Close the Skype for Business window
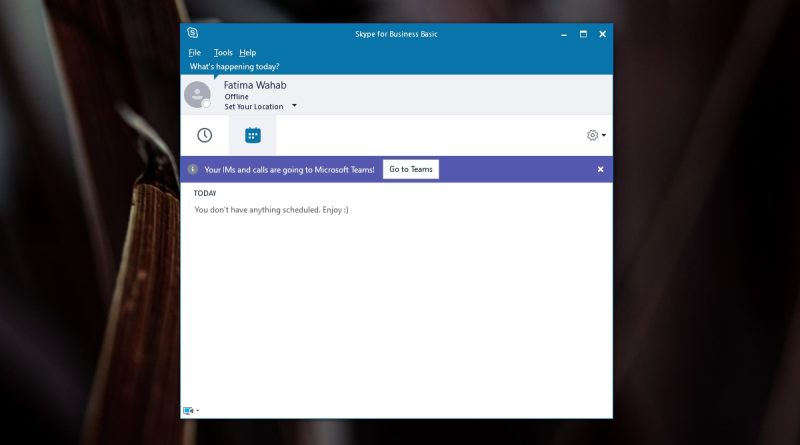Viewport: 800px width, 445px height. click(603, 34)
